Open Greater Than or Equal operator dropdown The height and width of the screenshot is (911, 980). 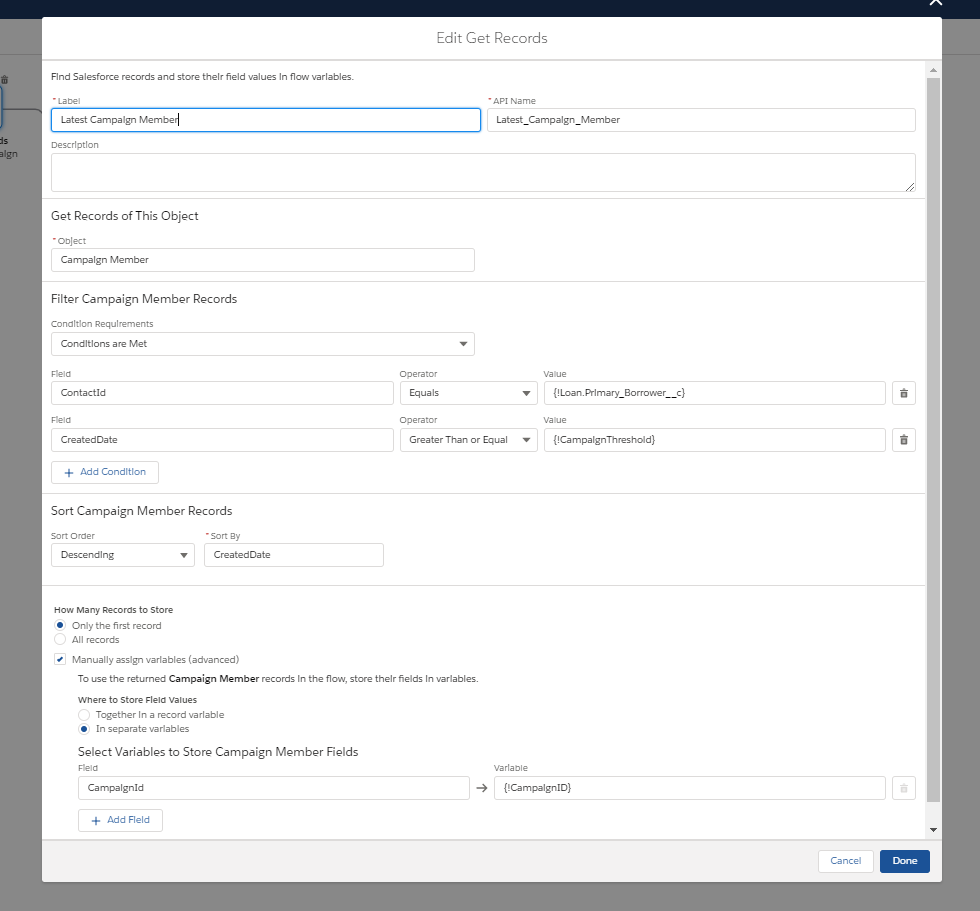468,440
